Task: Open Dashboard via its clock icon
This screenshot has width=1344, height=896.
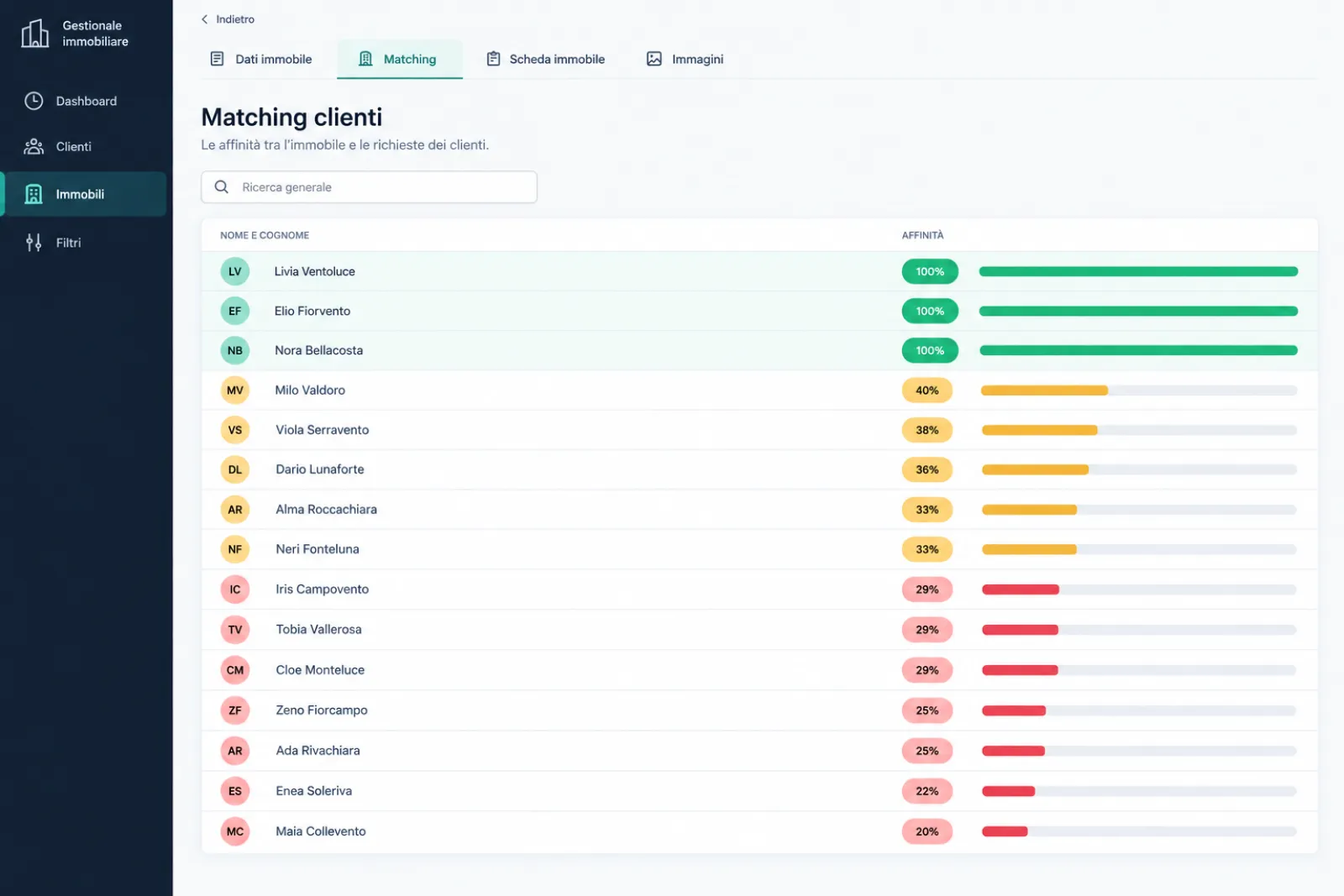Action: (x=34, y=101)
